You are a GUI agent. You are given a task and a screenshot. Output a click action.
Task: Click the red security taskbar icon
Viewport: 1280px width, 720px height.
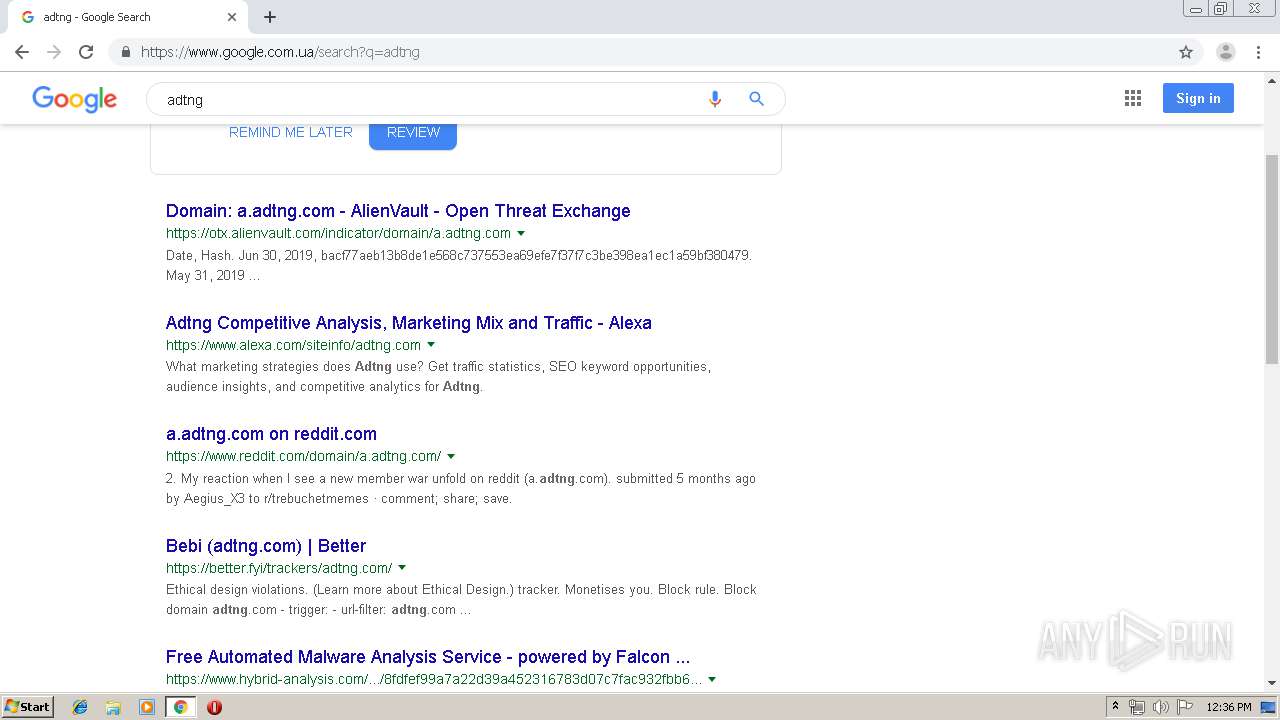coord(214,707)
